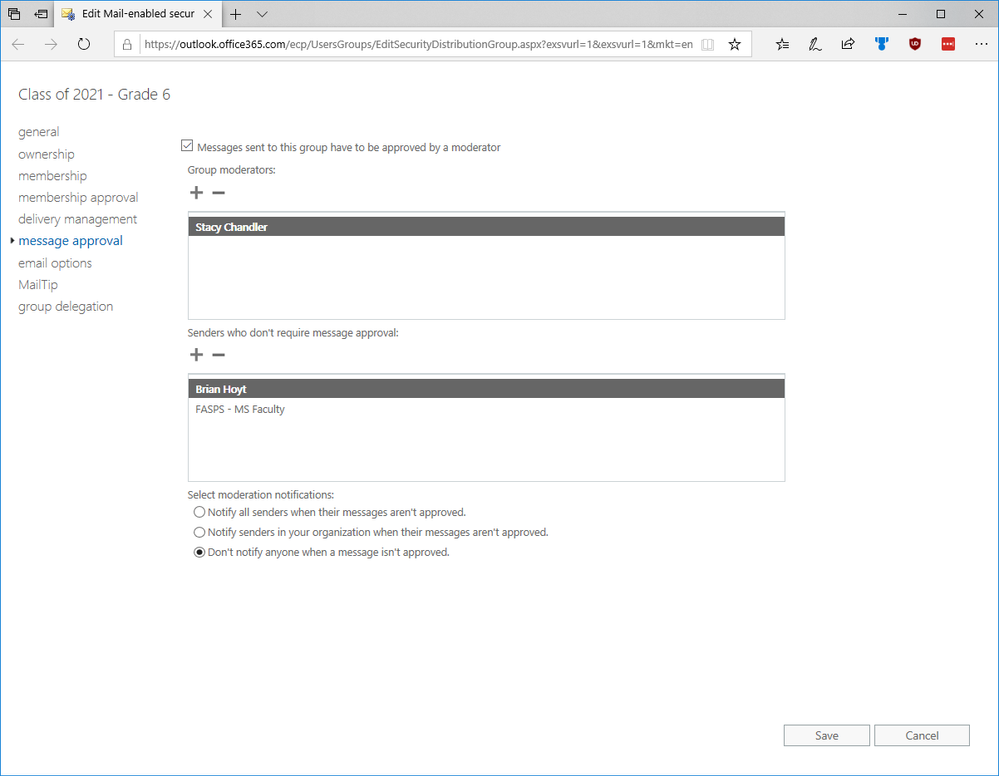Remove a group moderator with the minus icon
The height and width of the screenshot is (776, 999).
pos(219,192)
